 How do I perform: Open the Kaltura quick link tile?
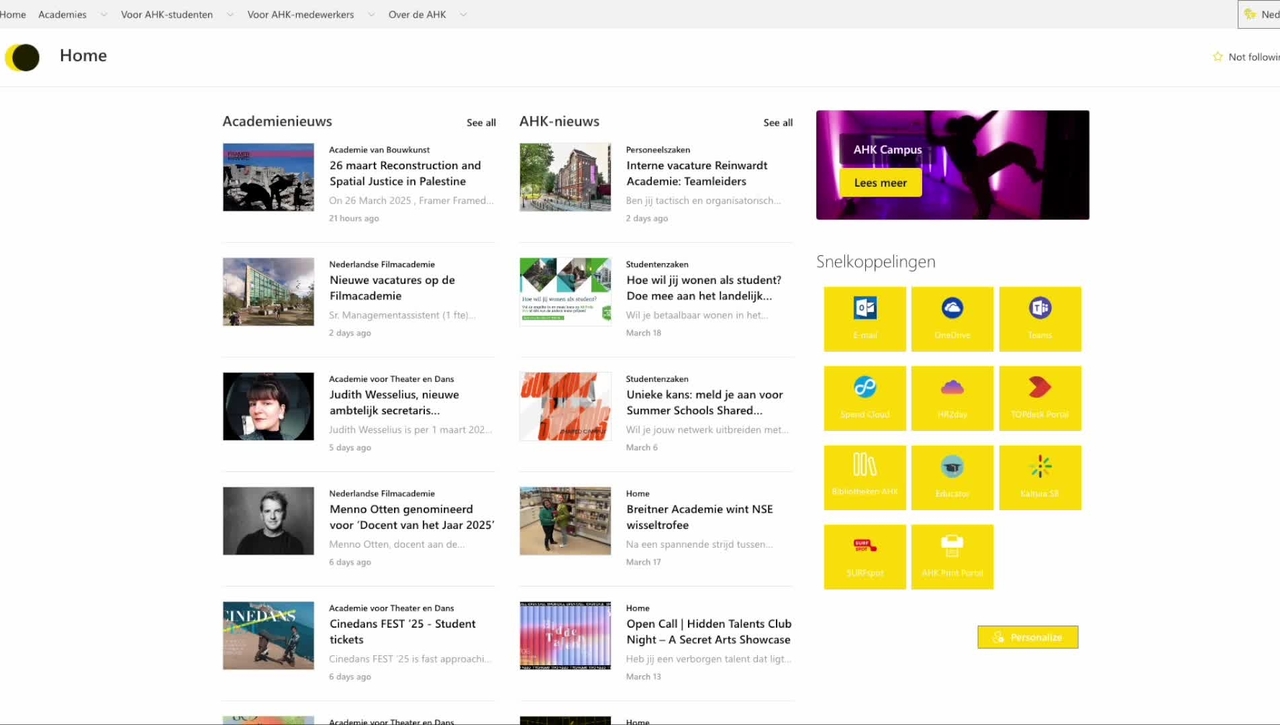(x=1040, y=477)
